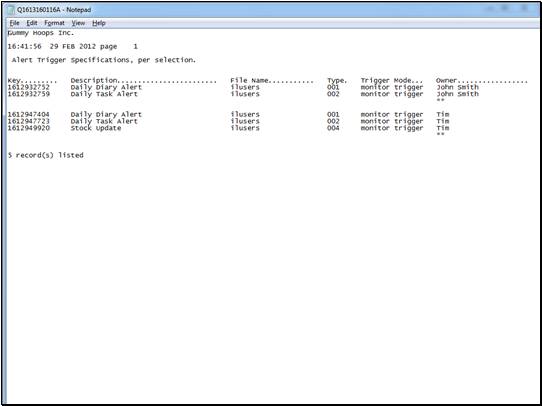Click the 'John Smith' owner in first row
Viewport: 542px width, 406px height.
[457, 87]
